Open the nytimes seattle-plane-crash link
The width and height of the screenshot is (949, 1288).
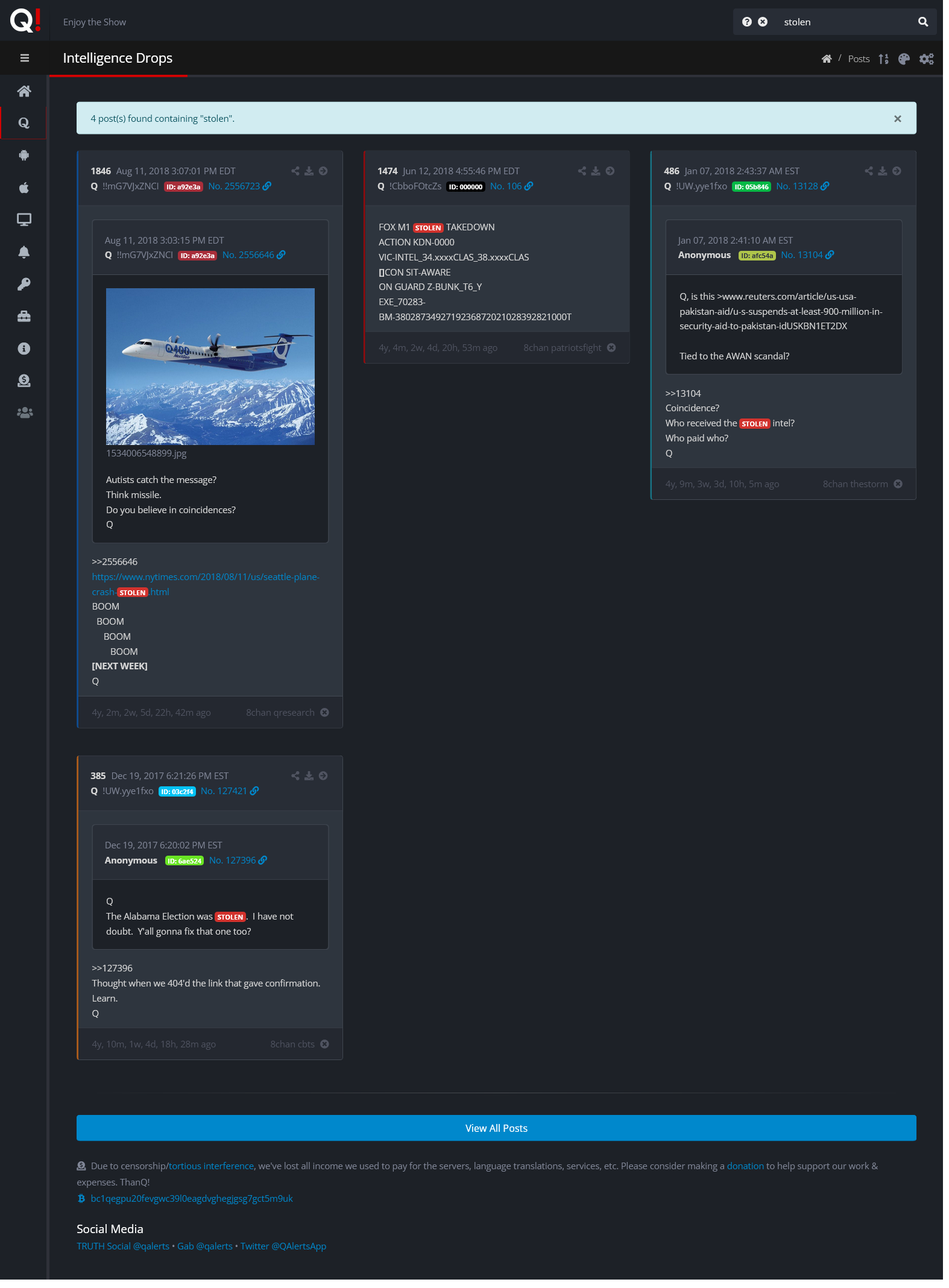[206, 584]
